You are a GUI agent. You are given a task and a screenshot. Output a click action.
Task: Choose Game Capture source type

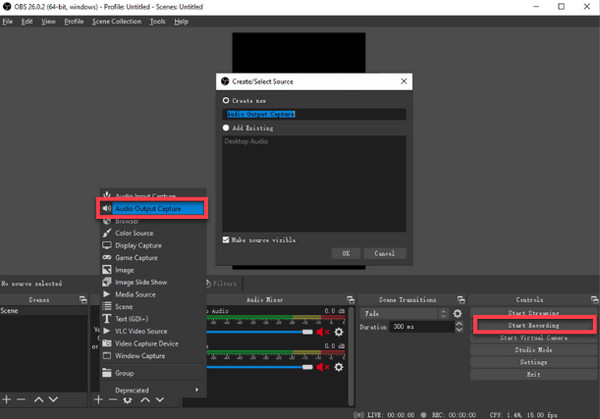point(136,258)
